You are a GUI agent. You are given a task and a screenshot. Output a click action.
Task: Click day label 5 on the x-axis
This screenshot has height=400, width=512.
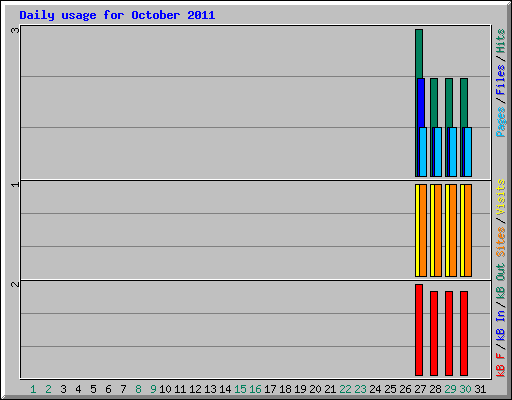[x=93, y=389]
